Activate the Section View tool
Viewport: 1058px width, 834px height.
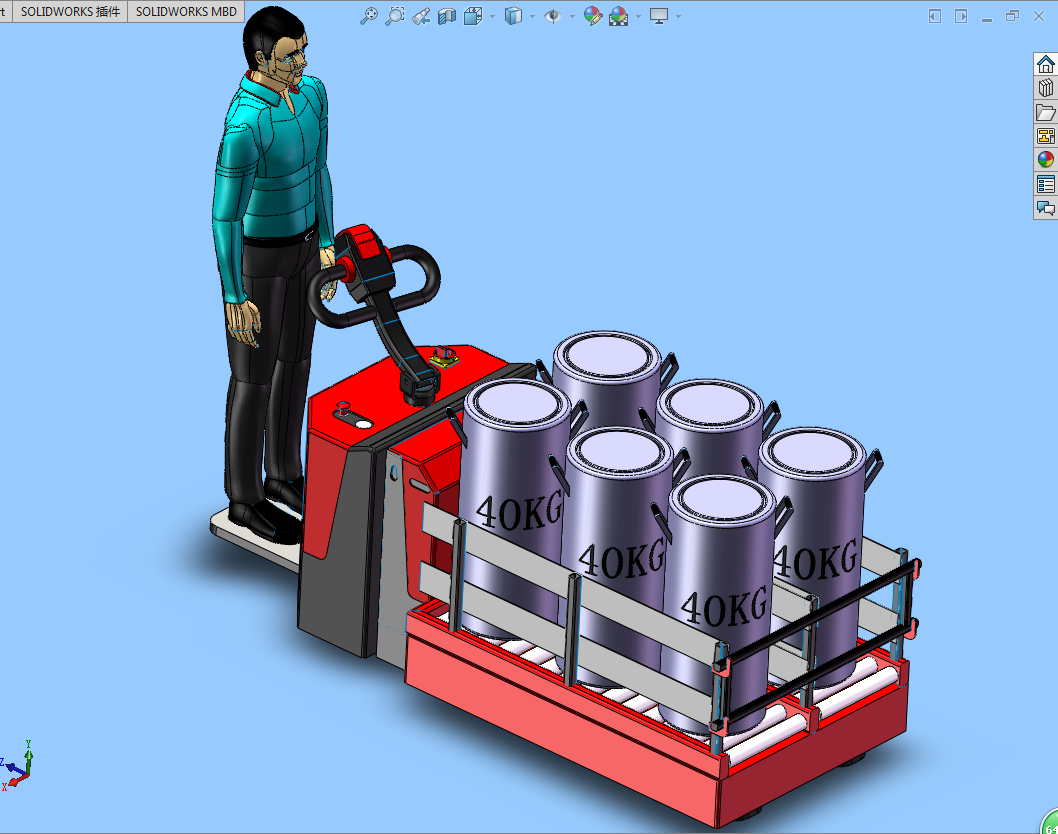447,16
